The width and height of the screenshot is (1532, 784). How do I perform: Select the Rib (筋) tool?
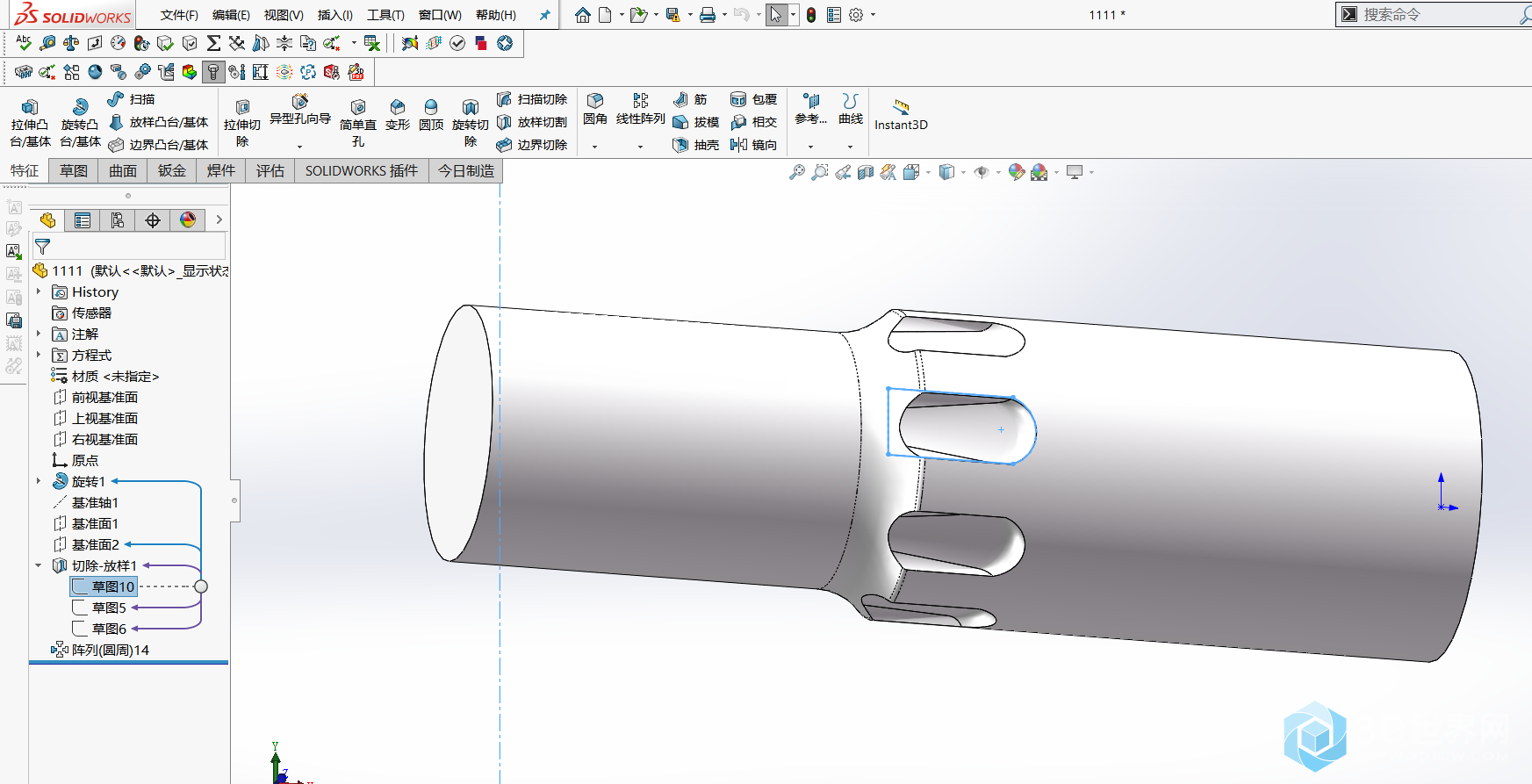coord(690,99)
